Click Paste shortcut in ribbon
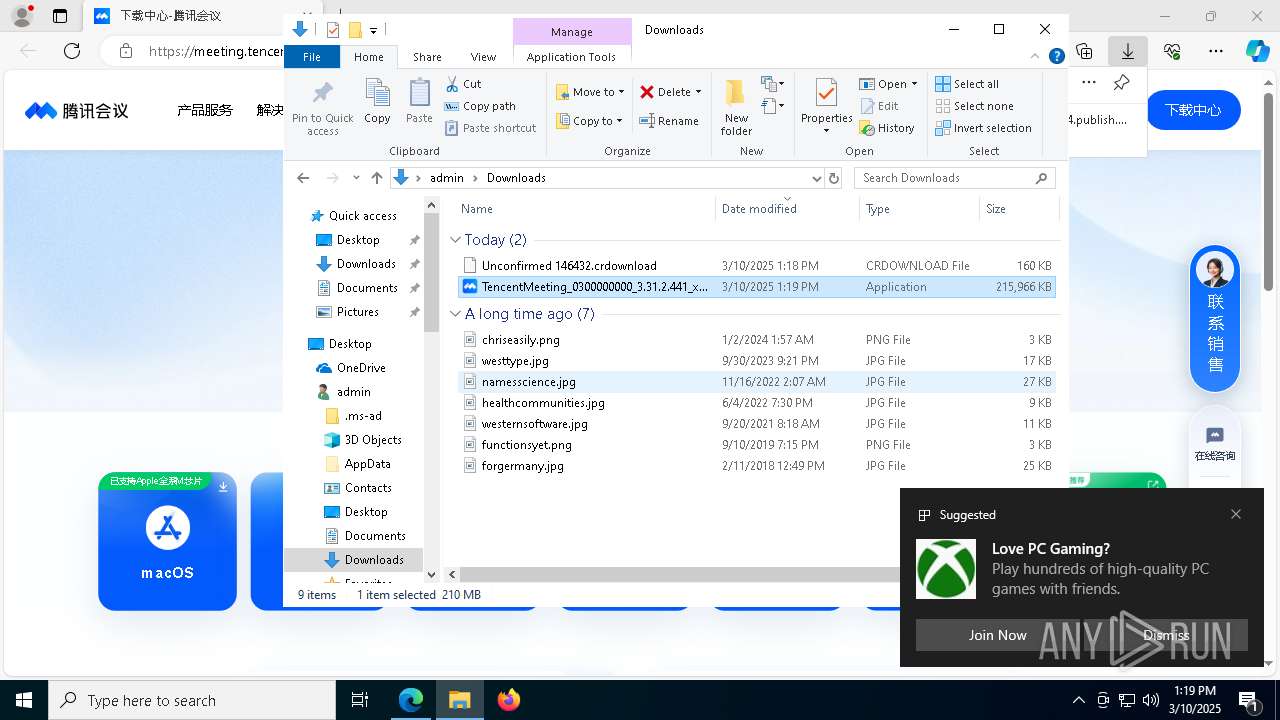The image size is (1280, 720). (x=490, y=128)
